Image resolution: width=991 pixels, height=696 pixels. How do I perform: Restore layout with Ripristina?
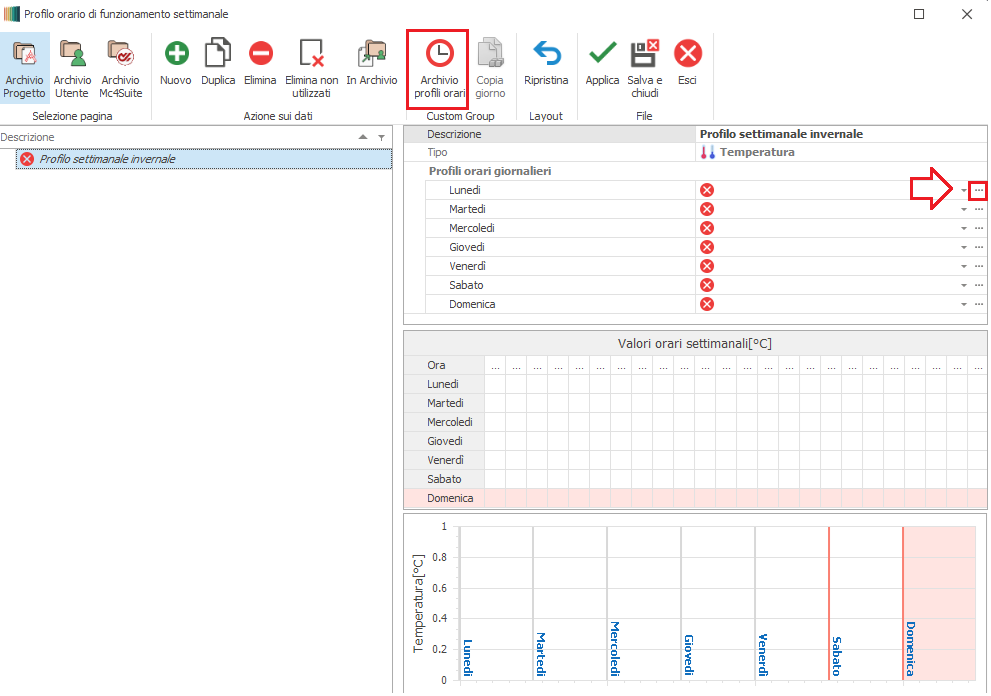pos(546,64)
